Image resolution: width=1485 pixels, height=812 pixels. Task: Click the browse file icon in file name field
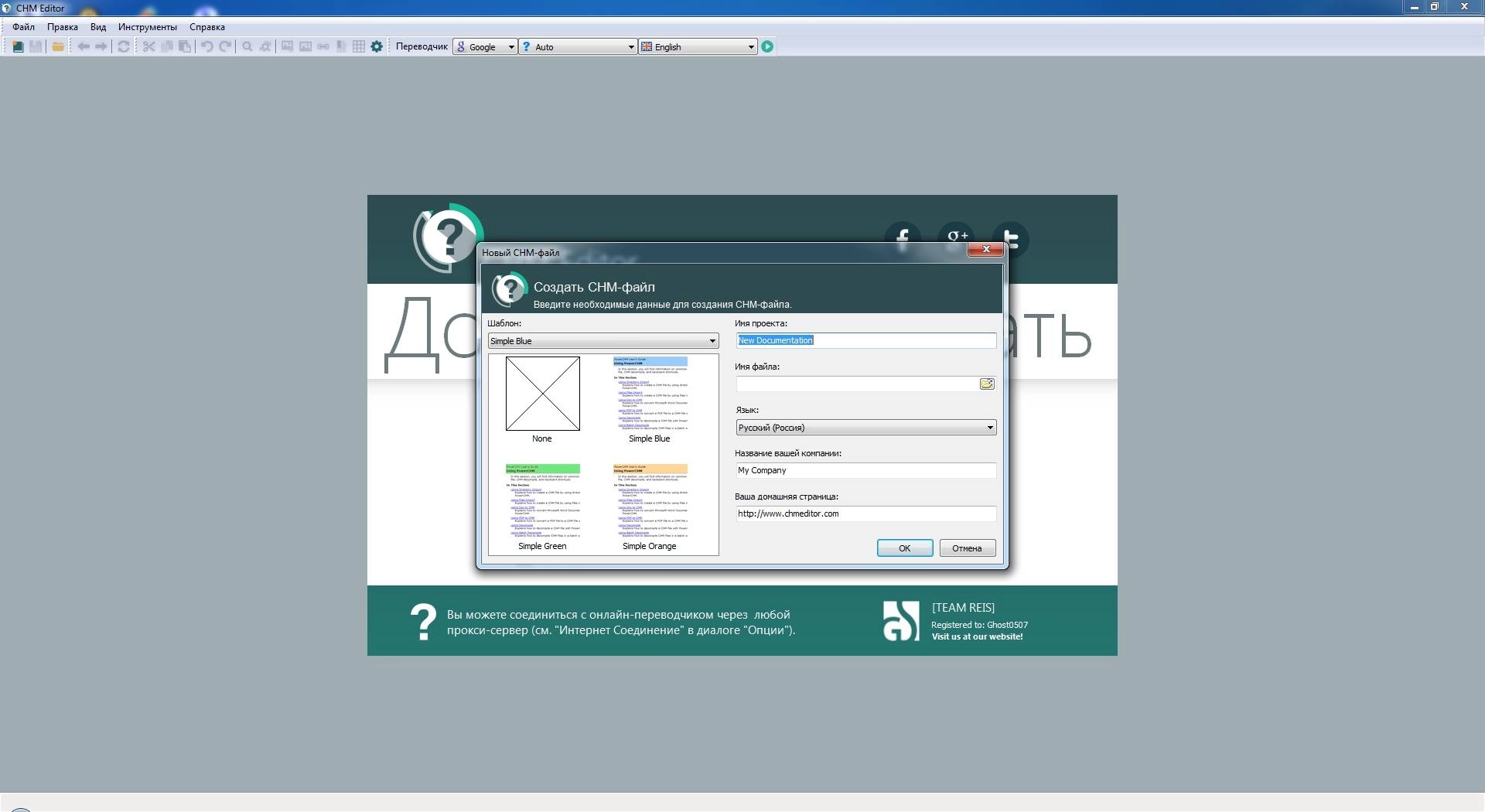pyautogui.click(x=987, y=384)
